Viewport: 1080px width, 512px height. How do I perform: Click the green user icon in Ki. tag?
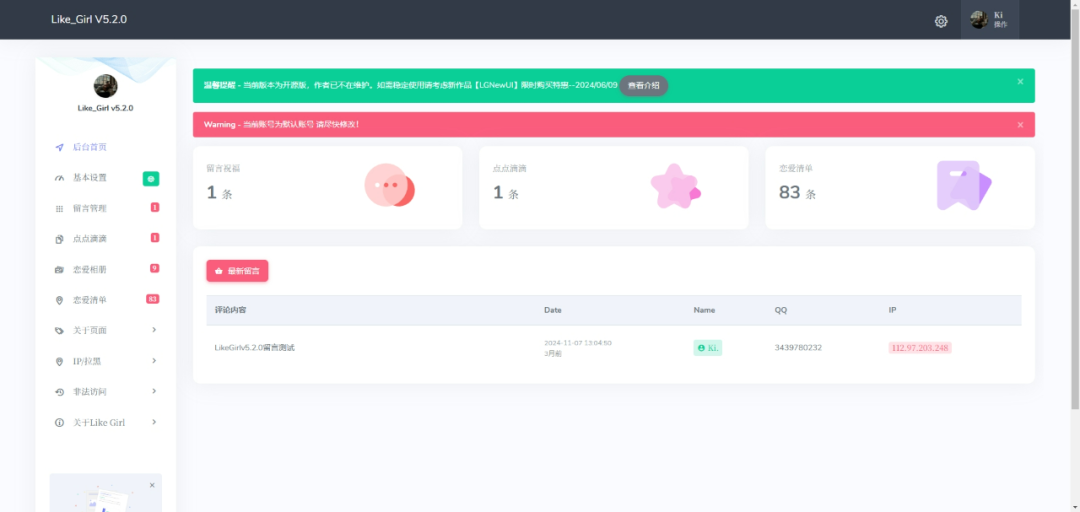click(x=701, y=348)
